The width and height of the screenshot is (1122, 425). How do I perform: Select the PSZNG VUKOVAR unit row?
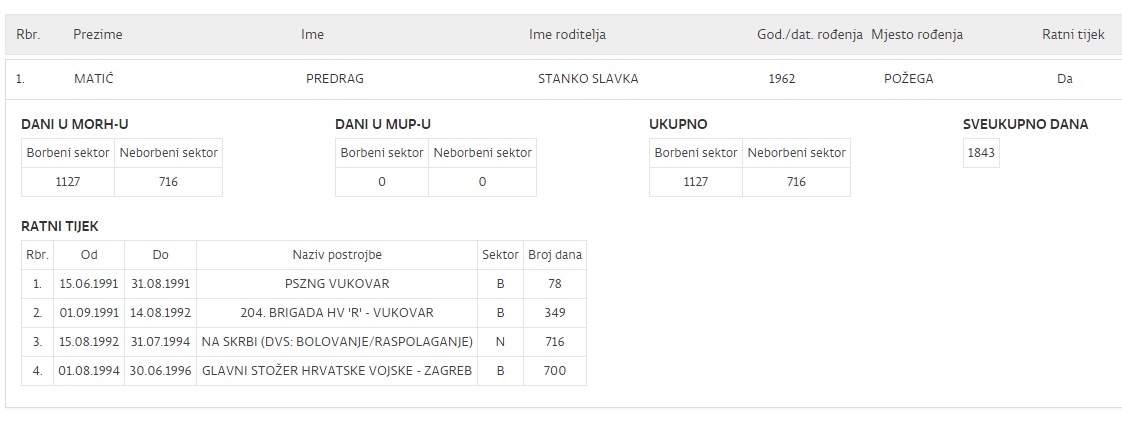(337, 284)
